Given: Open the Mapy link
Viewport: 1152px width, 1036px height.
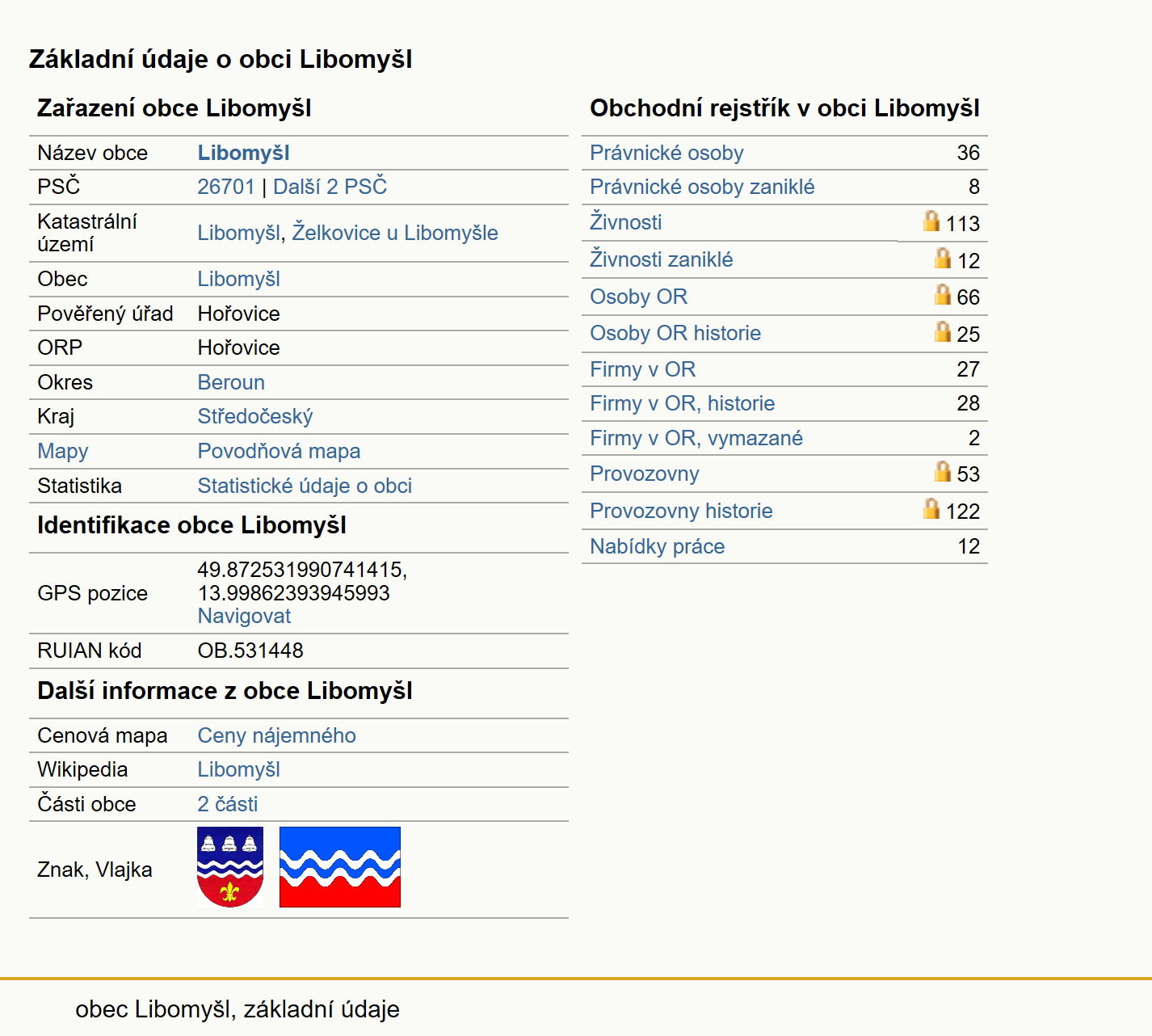Looking at the screenshot, I should (x=63, y=451).
